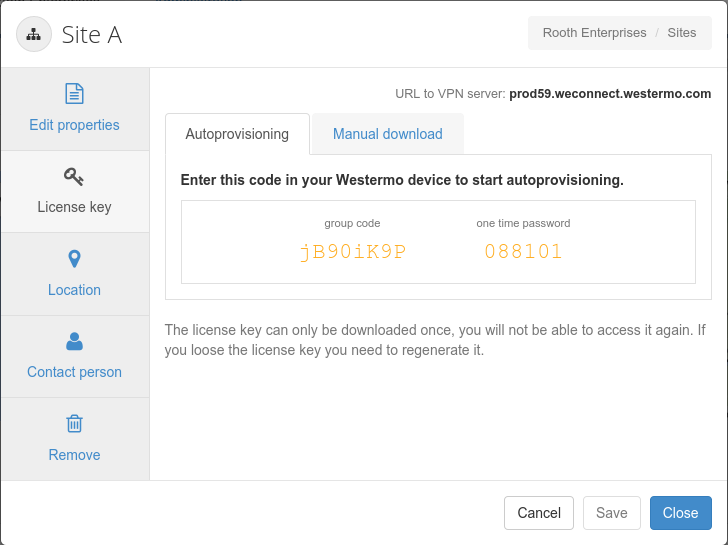Select the Remove sidebar label
This screenshot has width=728, height=545.
(x=74, y=455)
